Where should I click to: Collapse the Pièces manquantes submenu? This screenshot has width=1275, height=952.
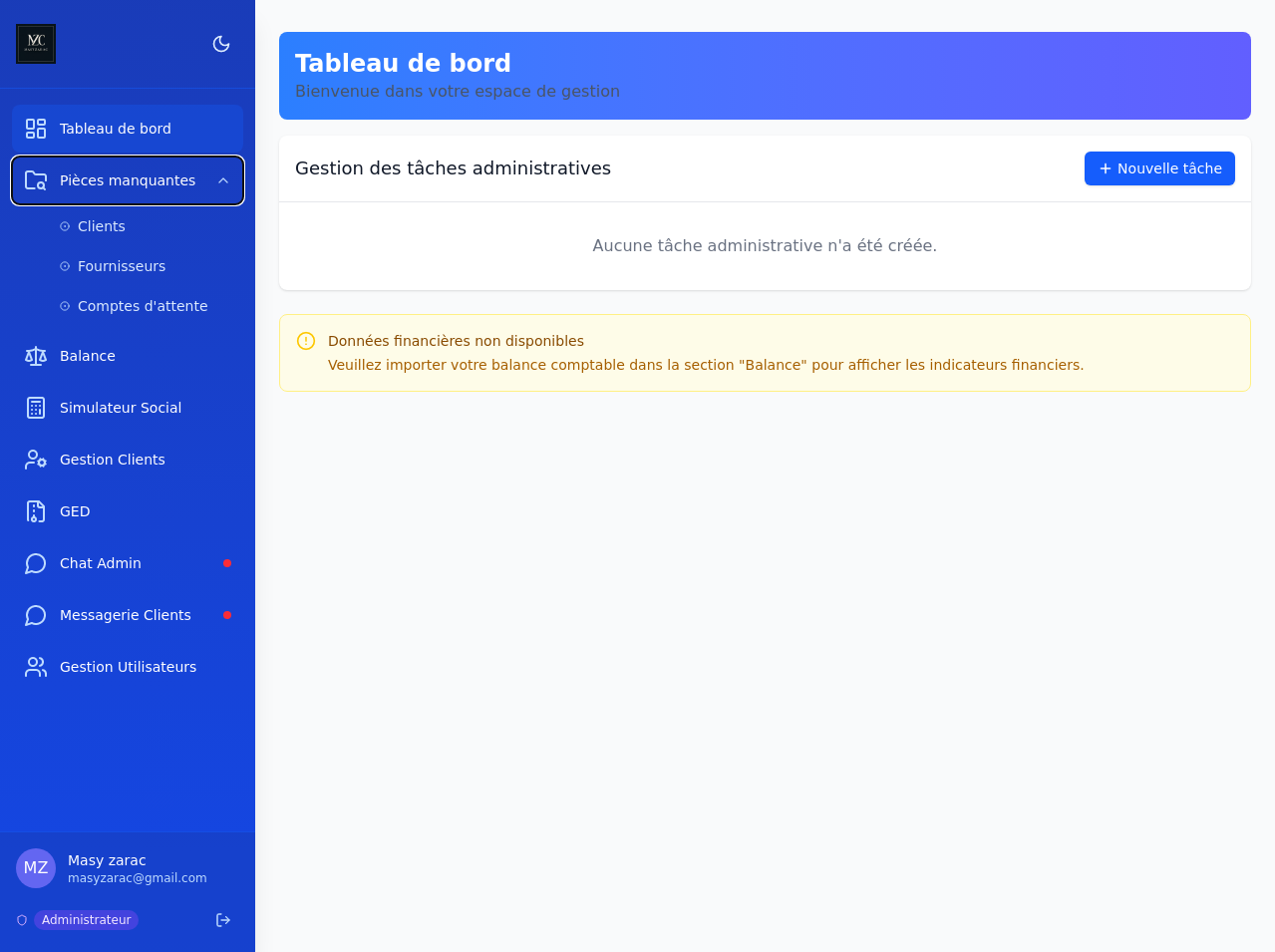222,180
